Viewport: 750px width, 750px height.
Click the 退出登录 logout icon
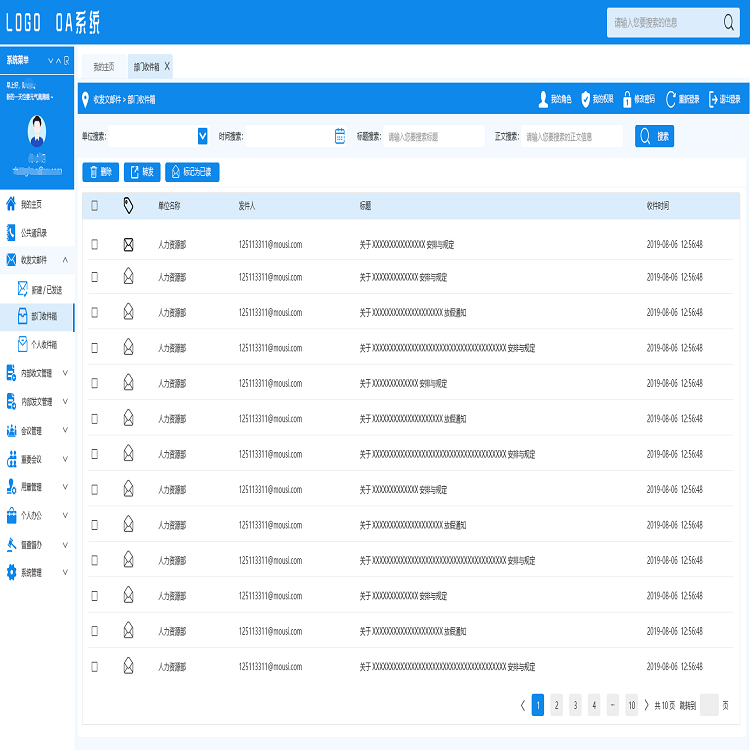pyautogui.click(x=712, y=99)
